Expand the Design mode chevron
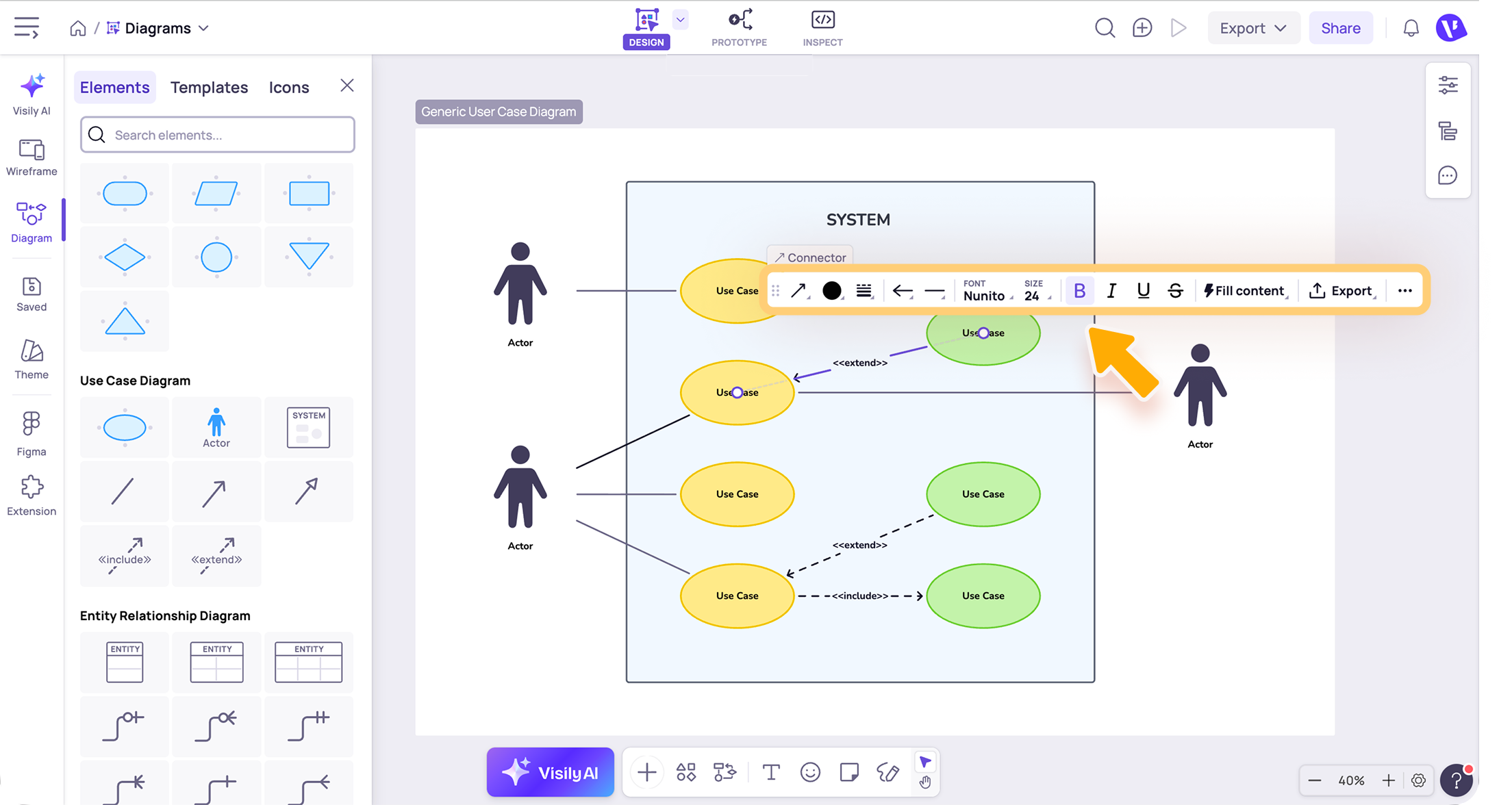Viewport: 1512px width, 805px height. click(680, 20)
